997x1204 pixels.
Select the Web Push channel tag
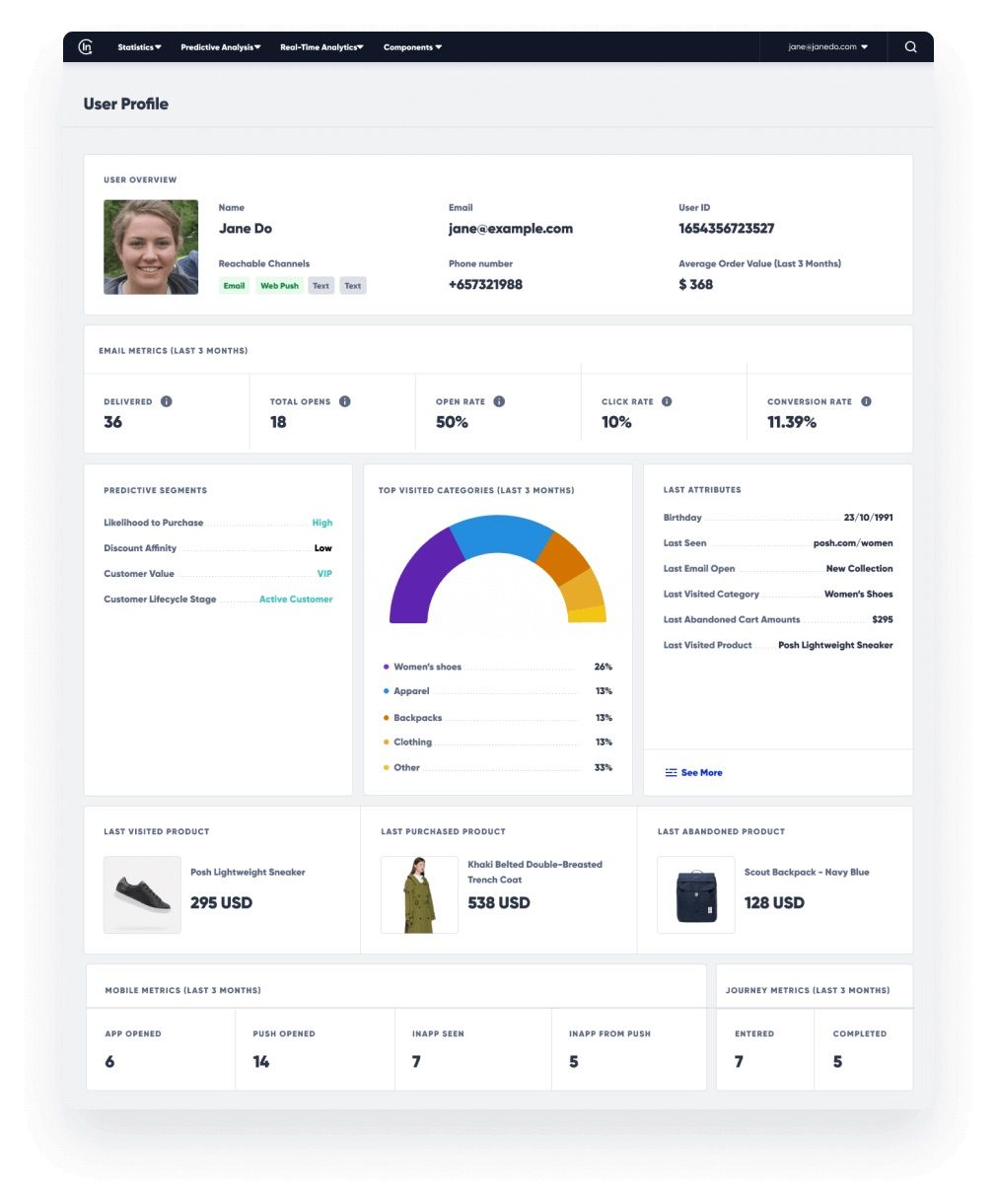[x=279, y=286]
